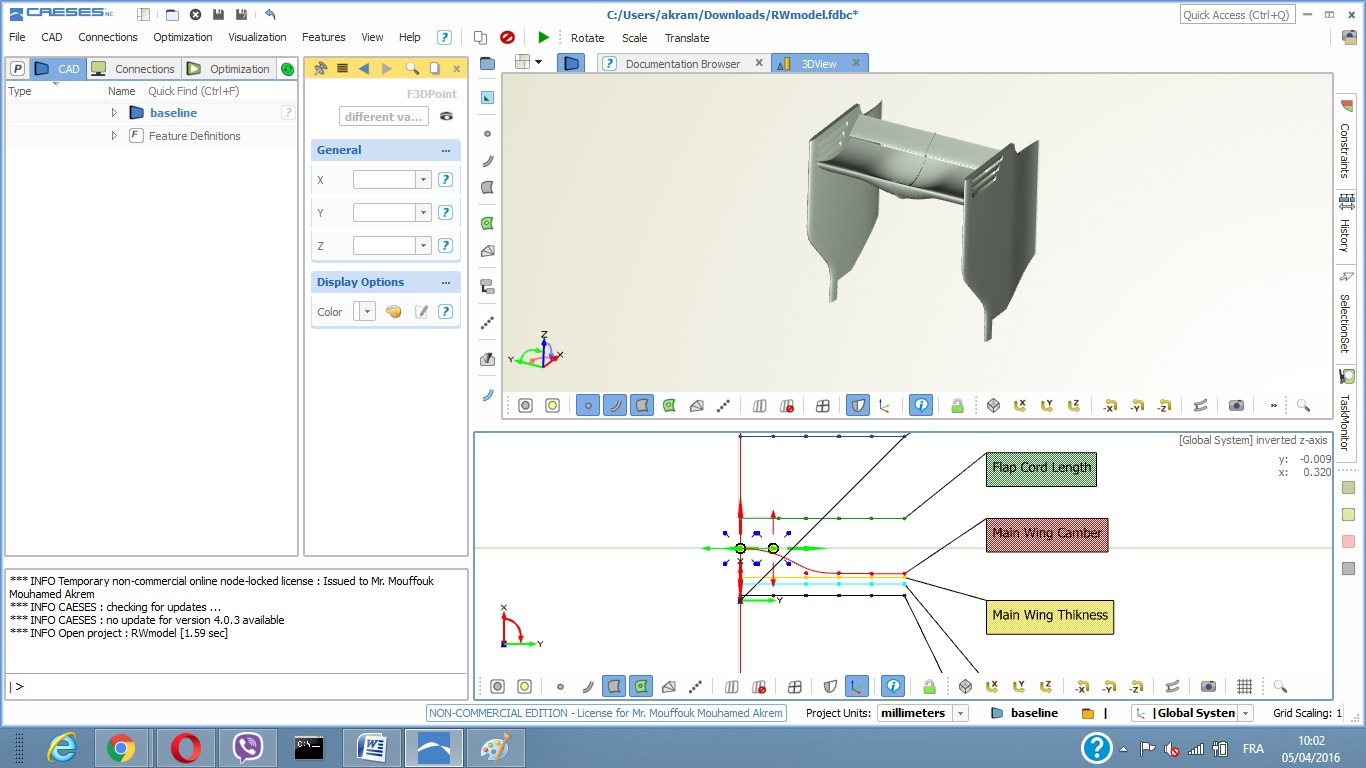Image resolution: width=1366 pixels, height=768 pixels.
Task: Select the point creation tool in vertical toolbar
Action: (488, 133)
